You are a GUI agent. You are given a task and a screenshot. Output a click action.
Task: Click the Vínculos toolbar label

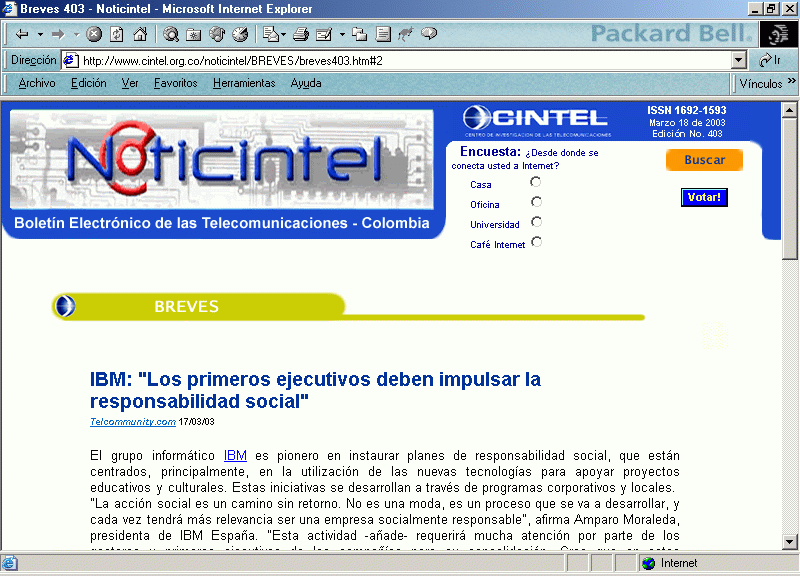[761, 84]
